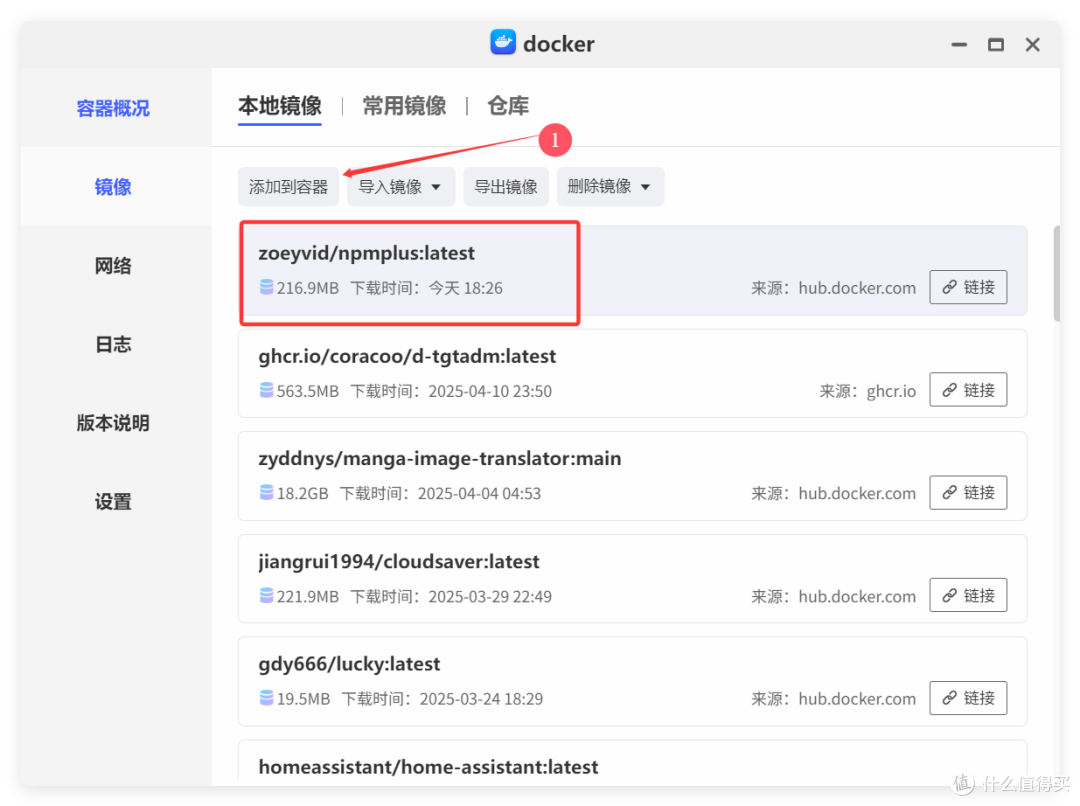This screenshot has width=1080, height=806.
Task: Close the docker window
Action: pos(1032,44)
